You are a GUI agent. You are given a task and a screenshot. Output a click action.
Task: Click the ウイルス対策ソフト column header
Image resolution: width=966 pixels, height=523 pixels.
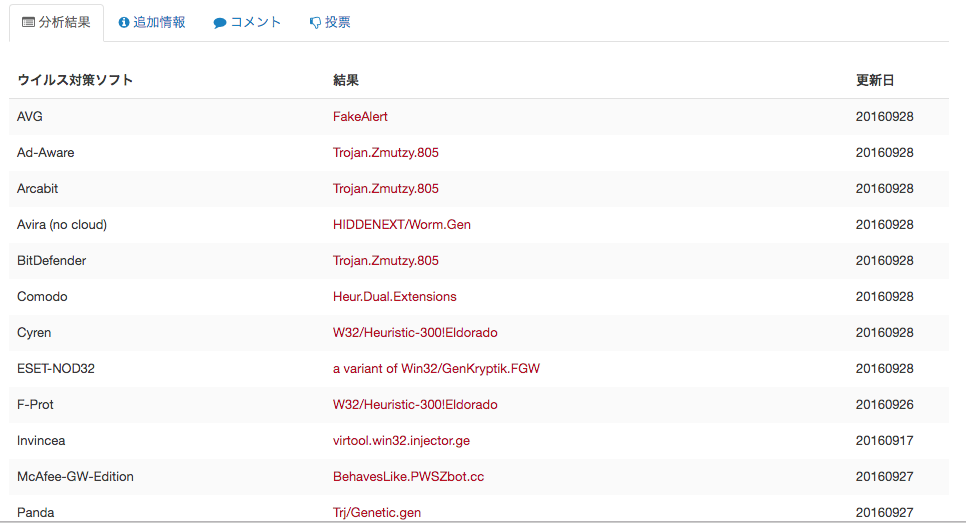[x=75, y=80]
